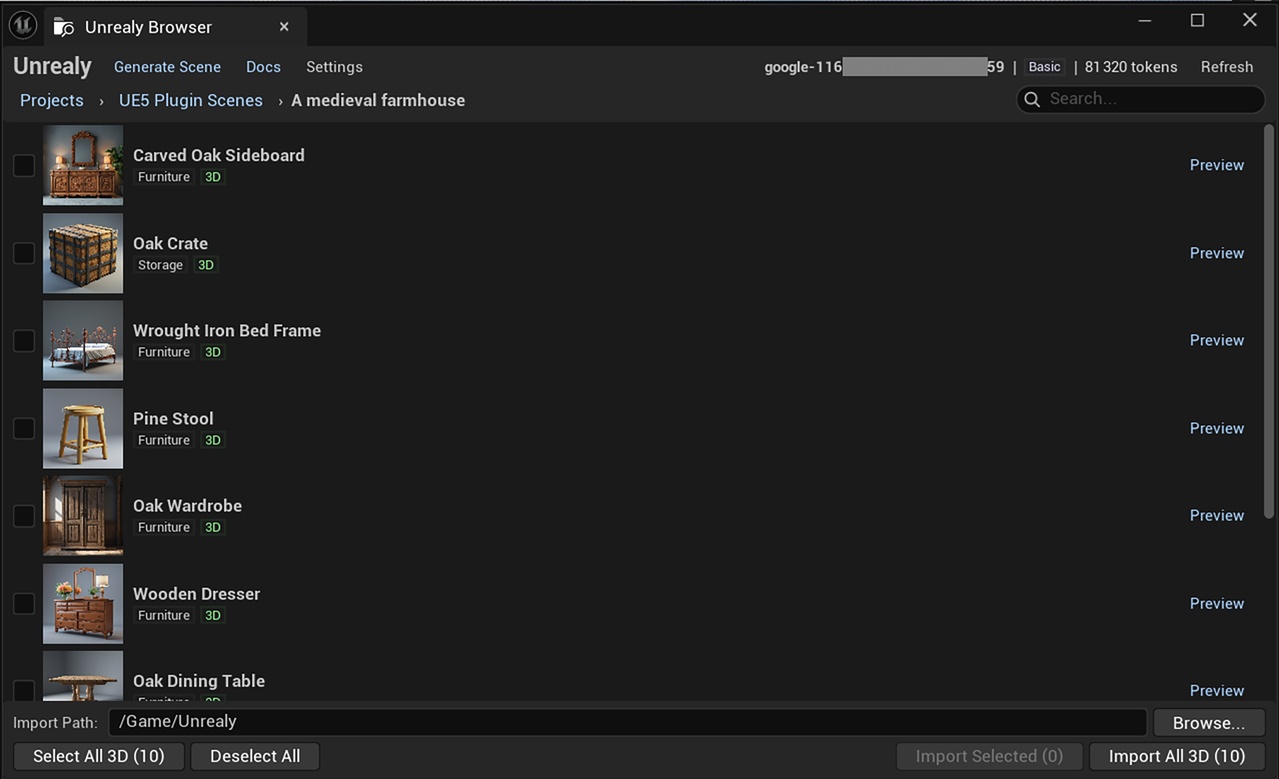This screenshot has height=779, width=1279.
Task: Click the Storage tag on Oak Crate
Action: (161, 265)
